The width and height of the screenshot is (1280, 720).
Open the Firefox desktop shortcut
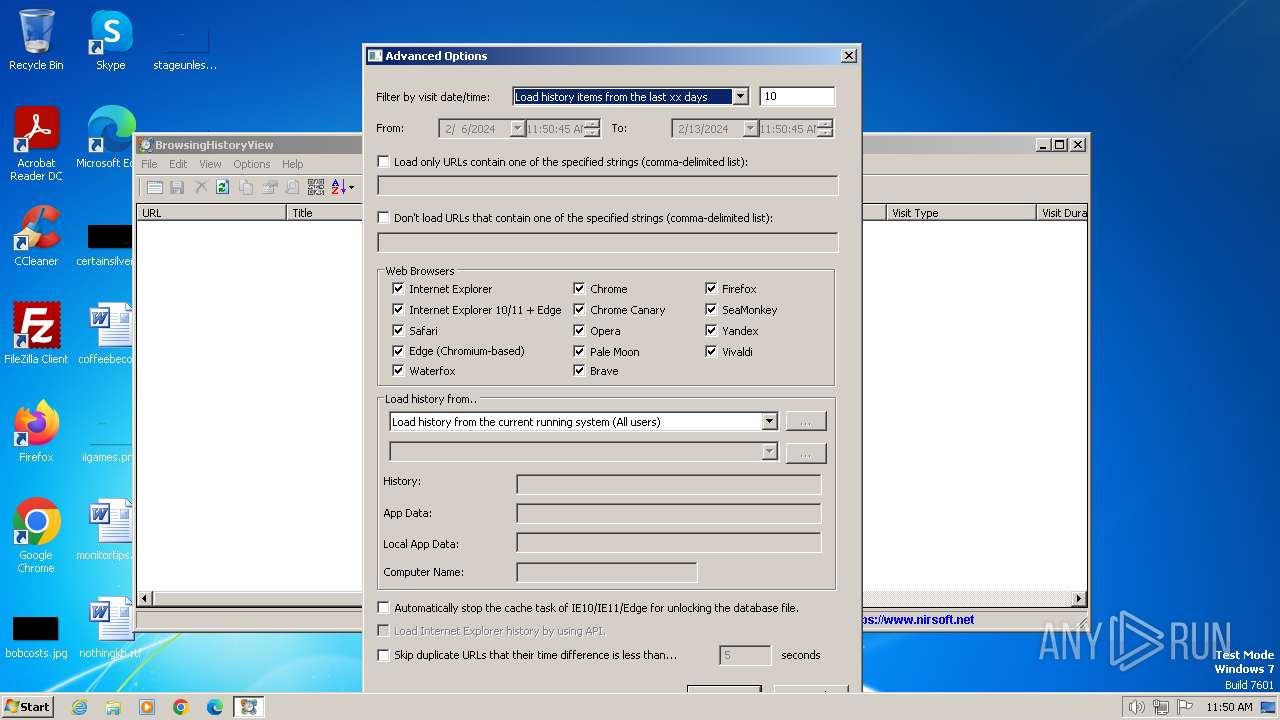36,432
